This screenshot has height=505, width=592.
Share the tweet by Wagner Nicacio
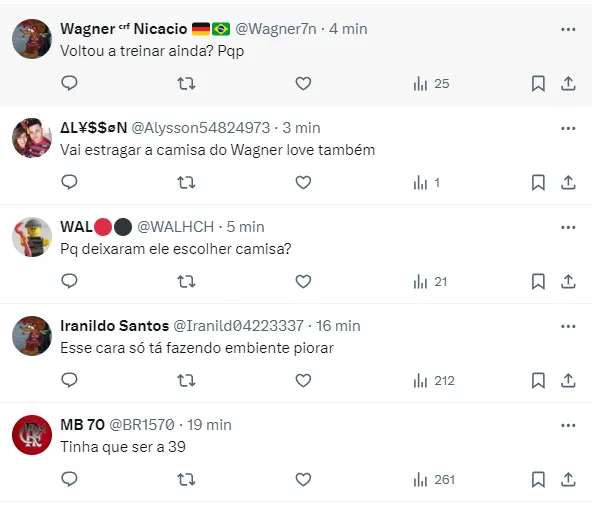568,84
